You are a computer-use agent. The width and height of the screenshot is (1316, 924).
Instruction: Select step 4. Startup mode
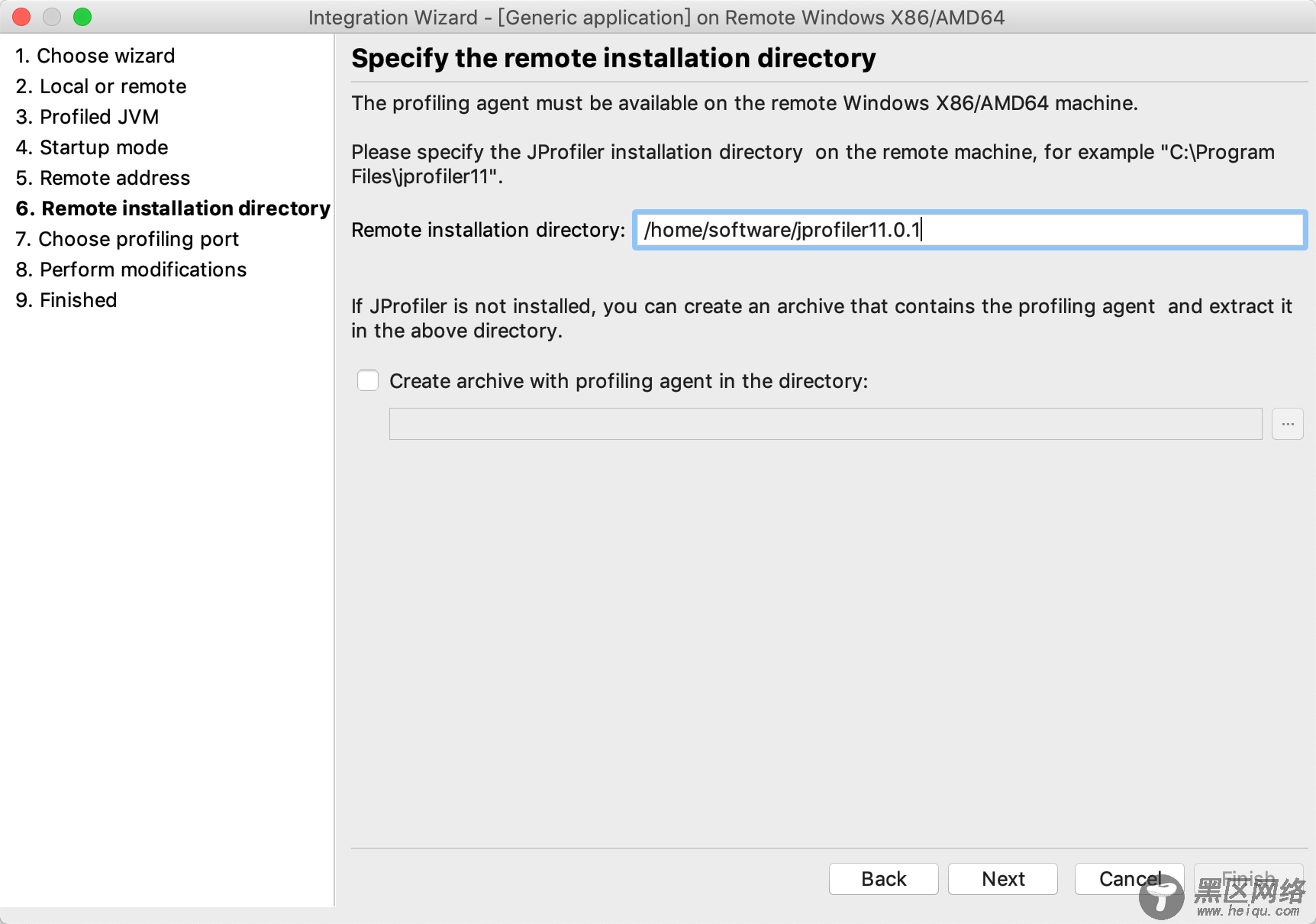[92, 147]
